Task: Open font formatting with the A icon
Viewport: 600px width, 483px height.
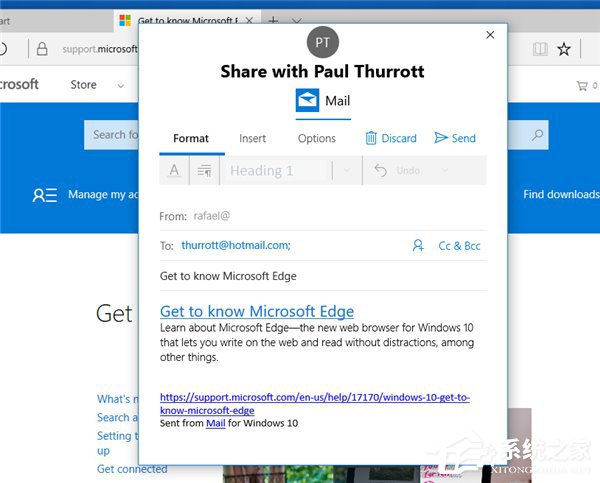Action: 174,170
